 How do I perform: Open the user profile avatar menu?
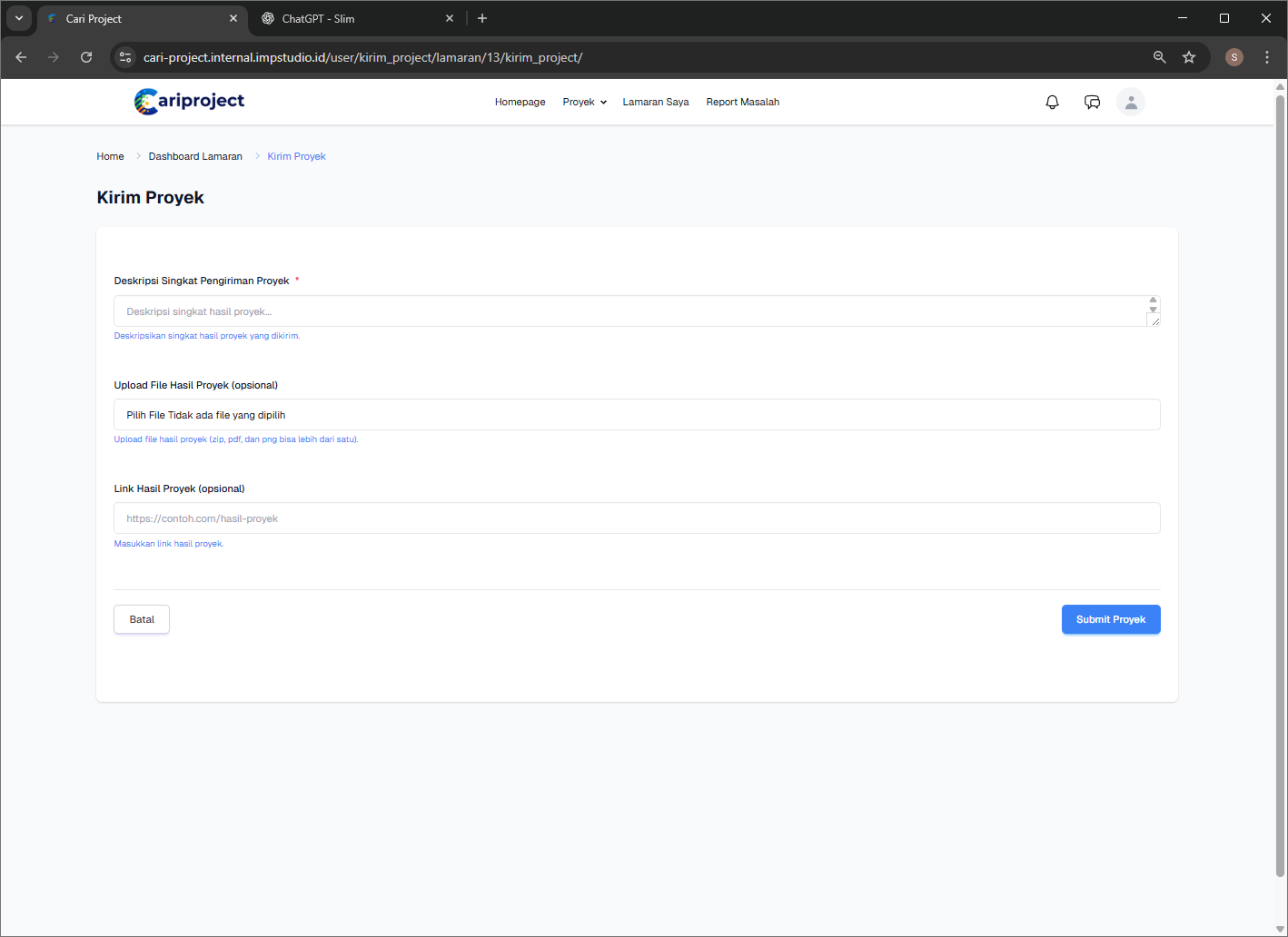point(1131,103)
